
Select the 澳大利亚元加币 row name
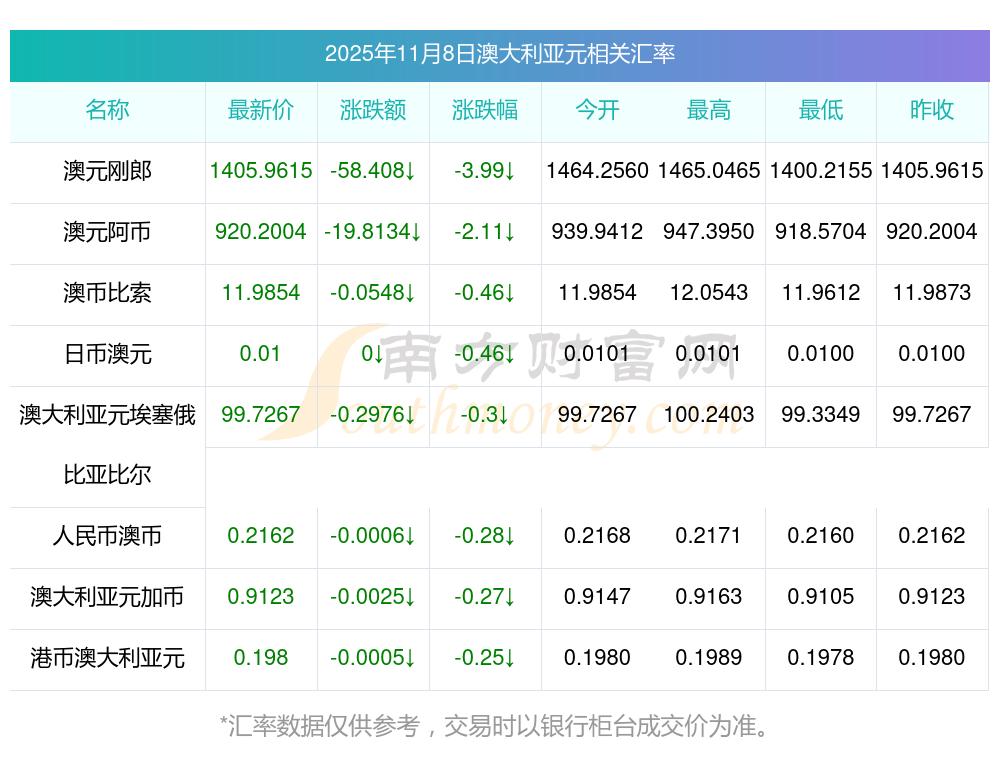[107, 597]
